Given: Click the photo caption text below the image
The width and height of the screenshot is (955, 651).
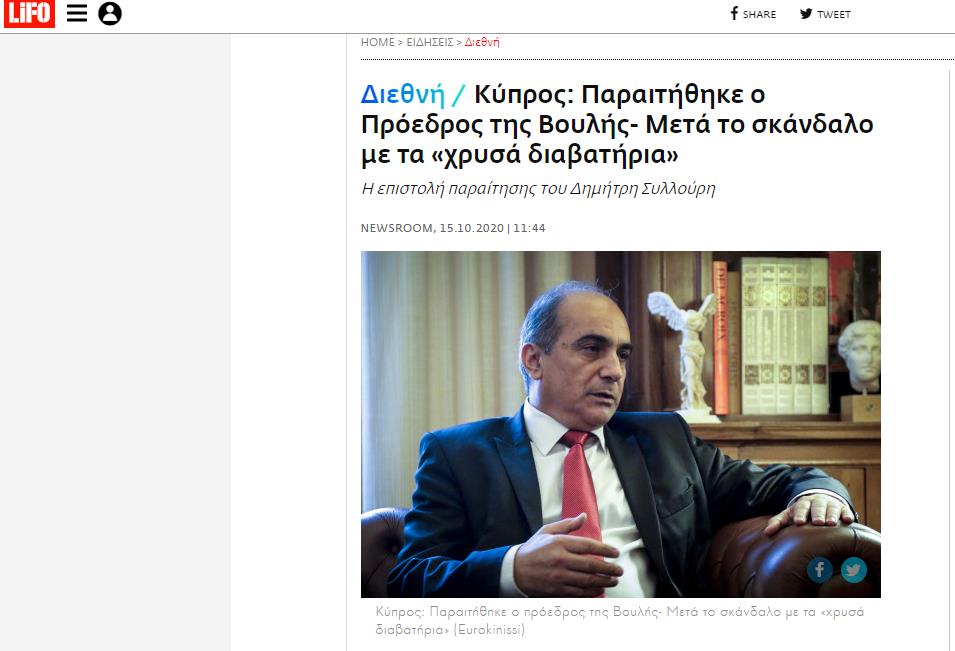Looking at the screenshot, I should 619,621.
